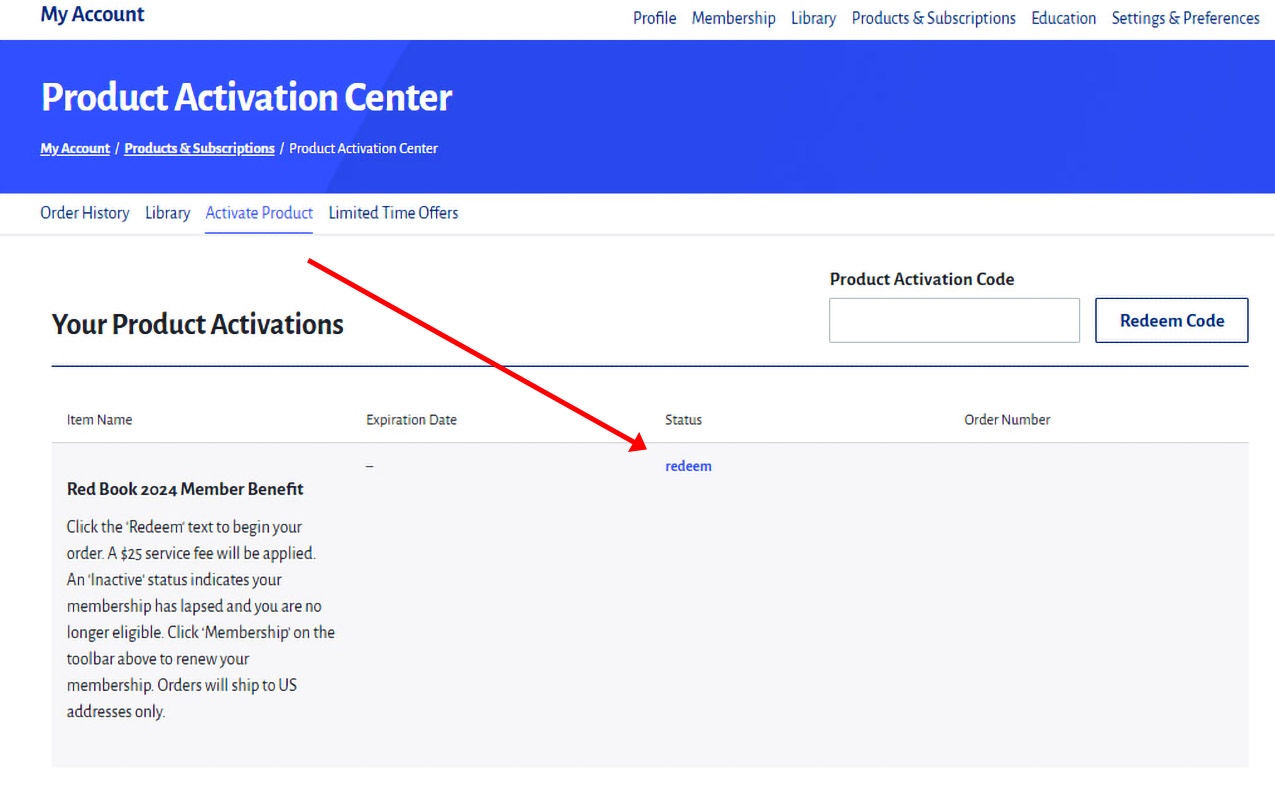Switch to the Order History tab

click(85, 213)
